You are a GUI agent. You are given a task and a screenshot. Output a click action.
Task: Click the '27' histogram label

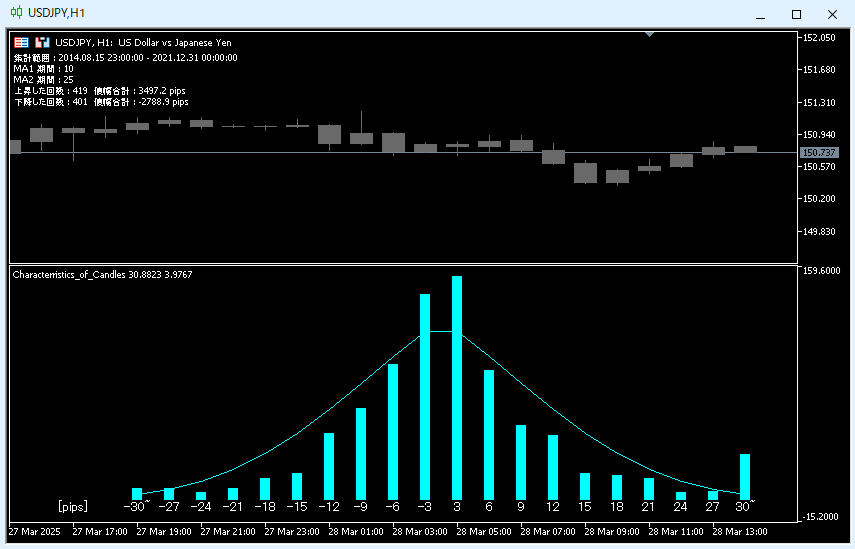pyautogui.click(x=713, y=507)
